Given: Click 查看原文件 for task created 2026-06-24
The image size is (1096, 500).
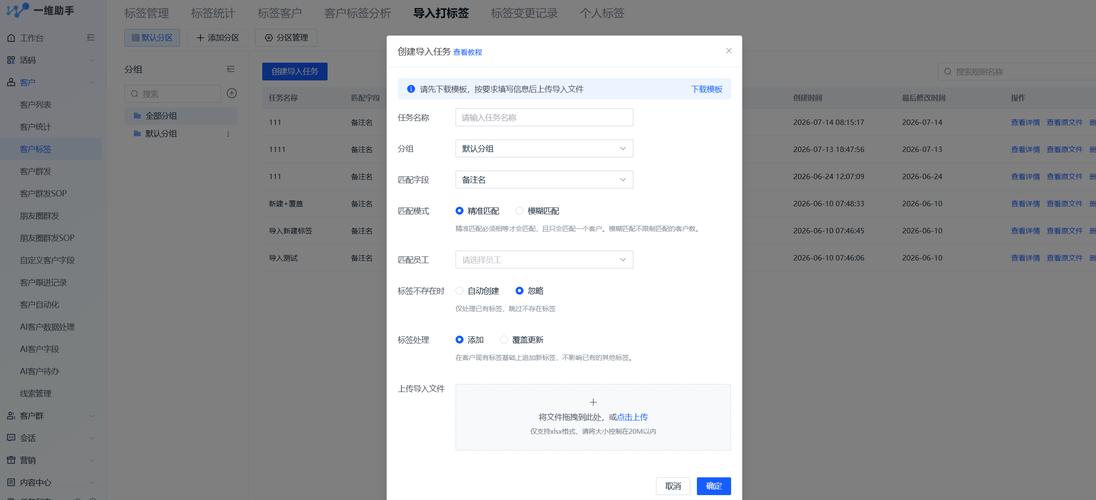Looking at the screenshot, I should [1065, 176].
